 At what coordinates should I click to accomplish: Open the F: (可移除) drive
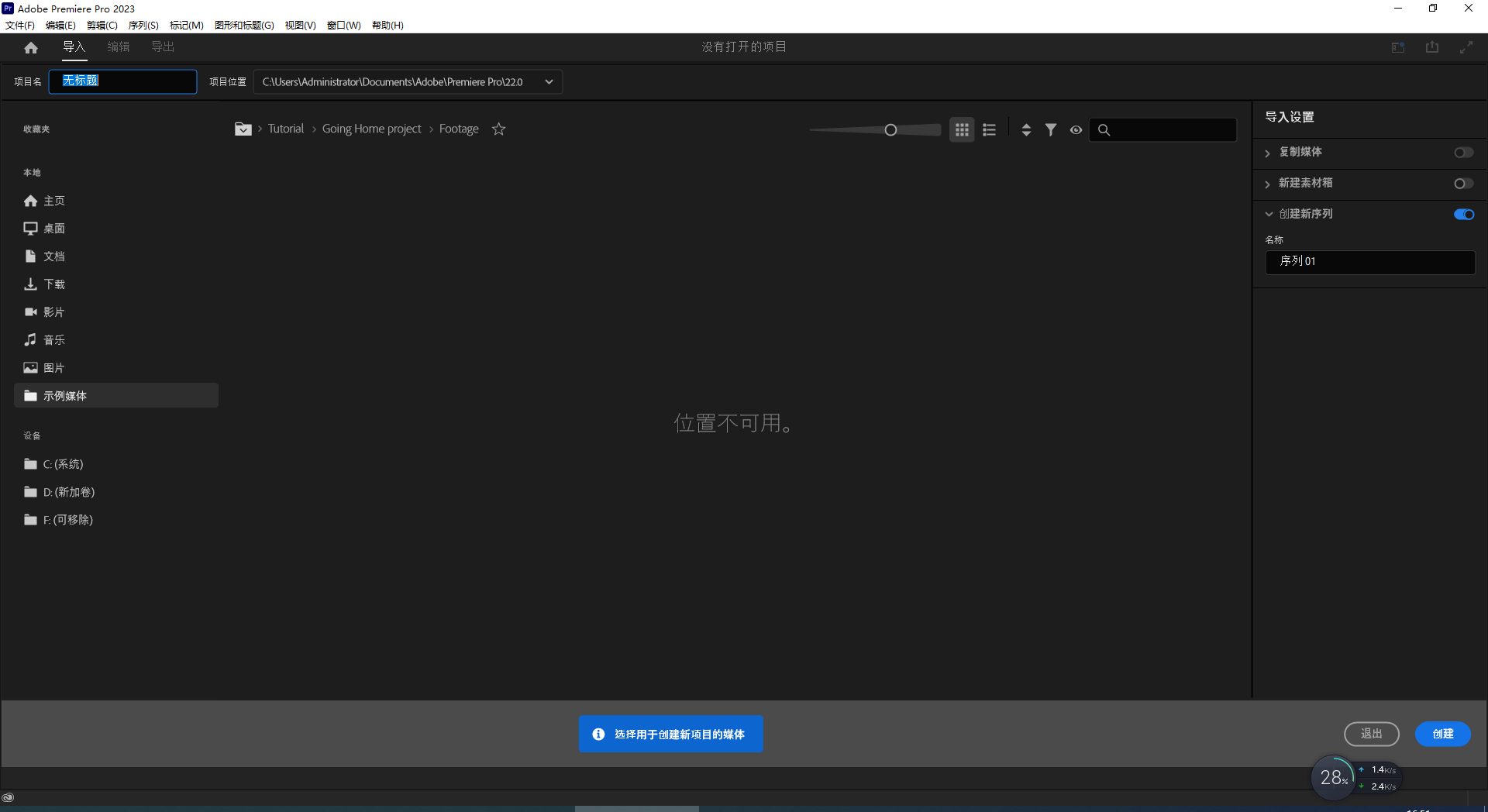coord(116,520)
